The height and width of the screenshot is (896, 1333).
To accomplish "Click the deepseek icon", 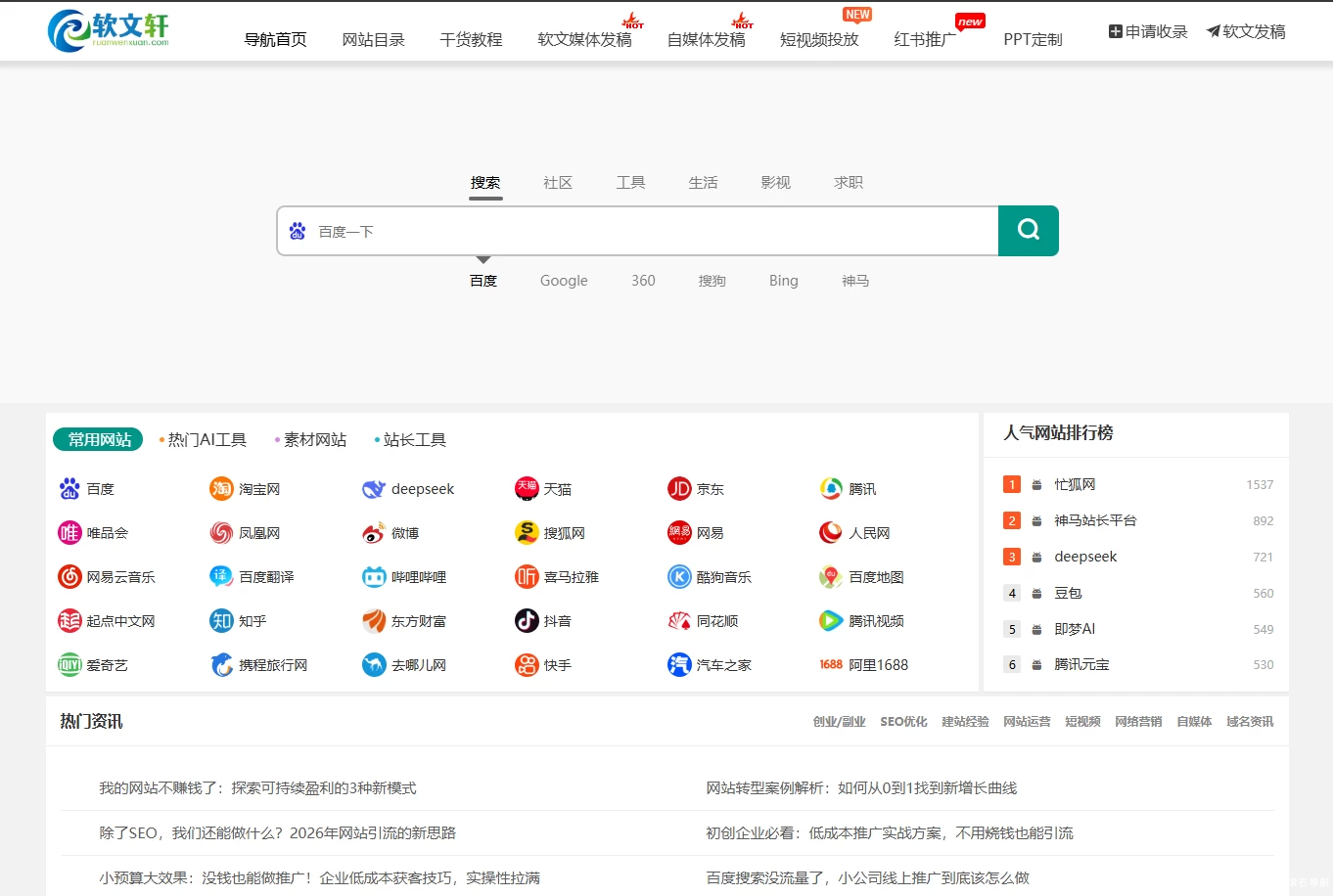I will click(x=374, y=488).
